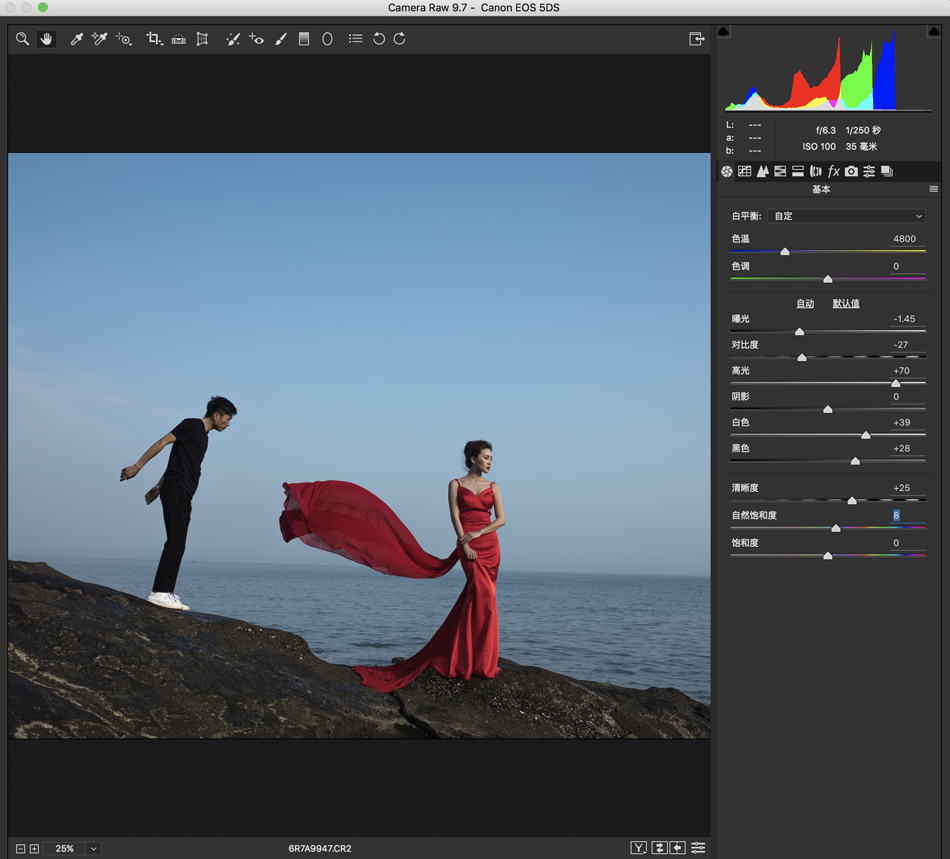Open the 基本 panel flyout menu
The height and width of the screenshot is (859, 950).
[934, 190]
